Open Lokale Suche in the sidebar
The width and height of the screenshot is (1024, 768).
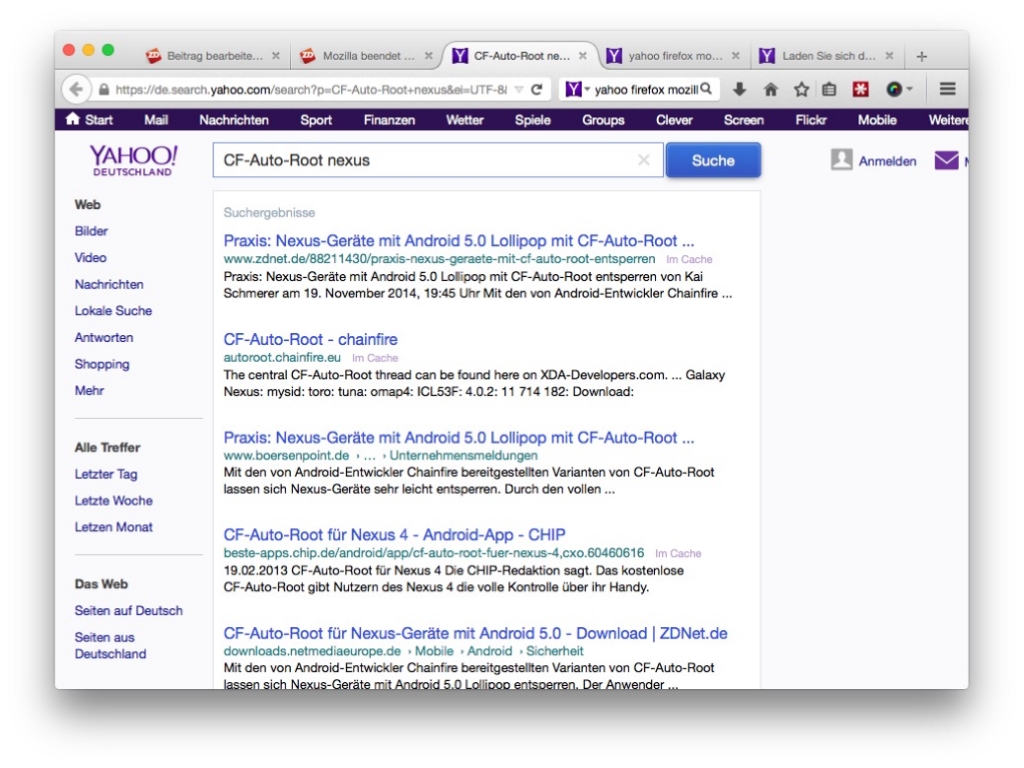click(x=113, y=311)
